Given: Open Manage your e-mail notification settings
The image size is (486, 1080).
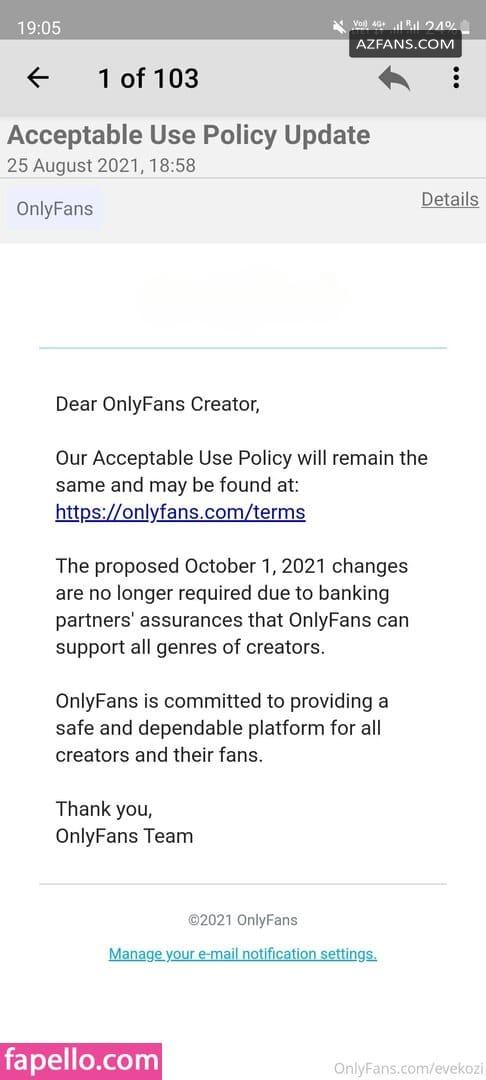Looking at the screenshot, I should coord(243,954).
